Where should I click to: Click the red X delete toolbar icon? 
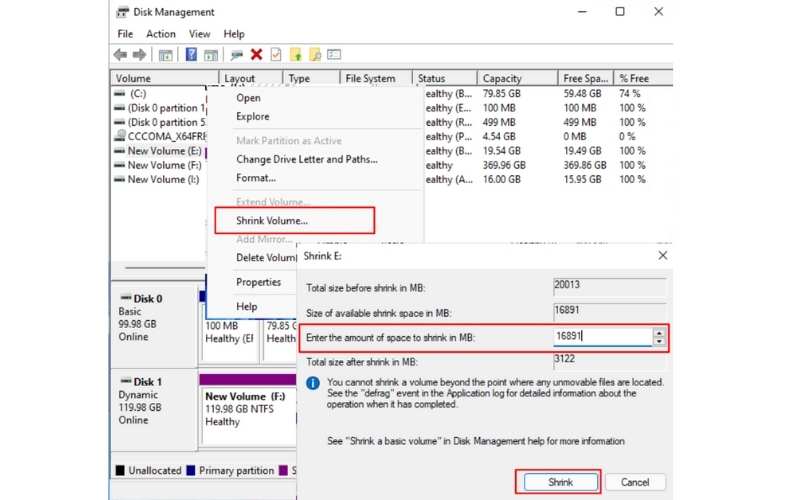[256, 55]
